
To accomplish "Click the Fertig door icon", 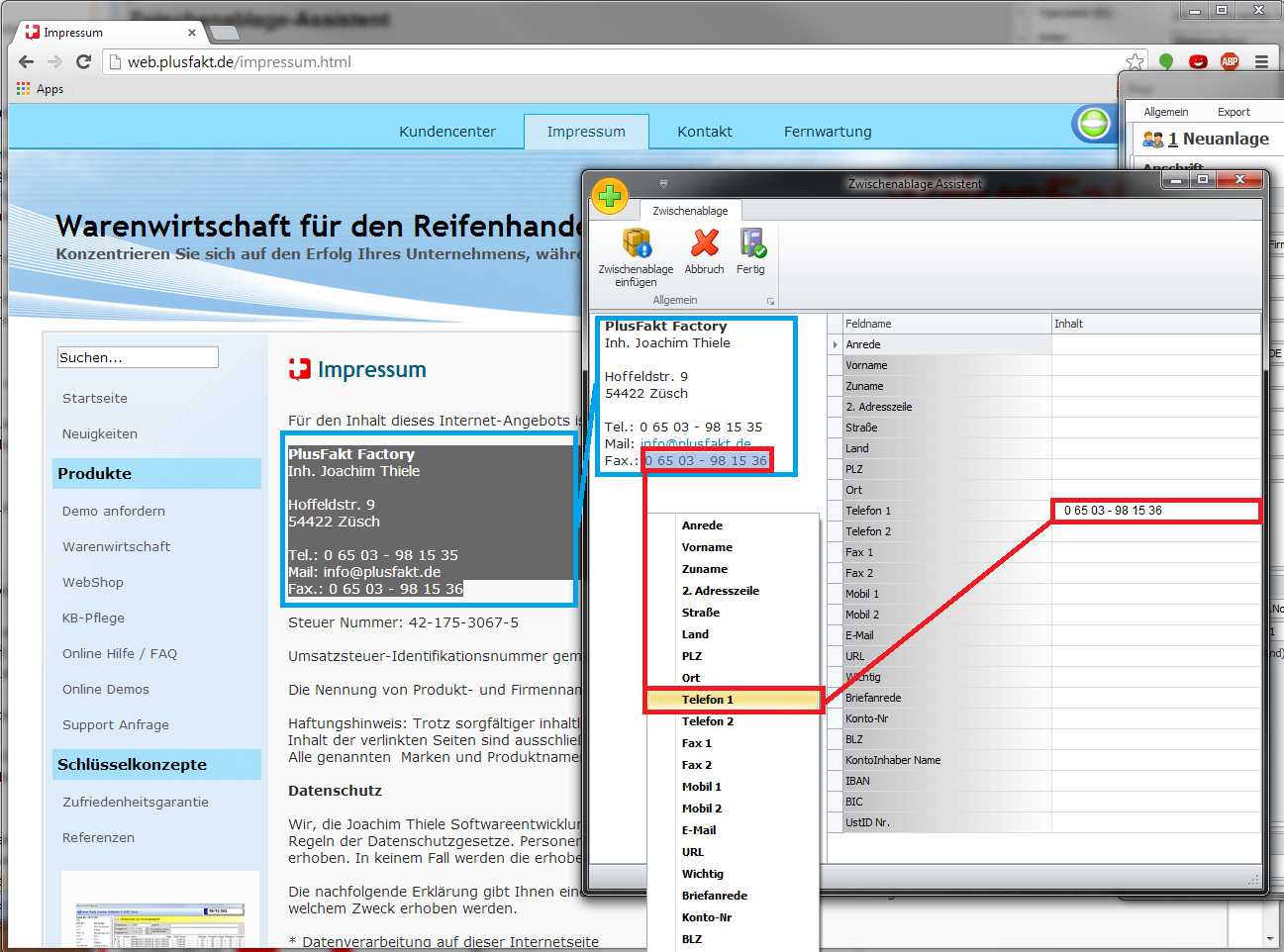I will pos(751,243).
